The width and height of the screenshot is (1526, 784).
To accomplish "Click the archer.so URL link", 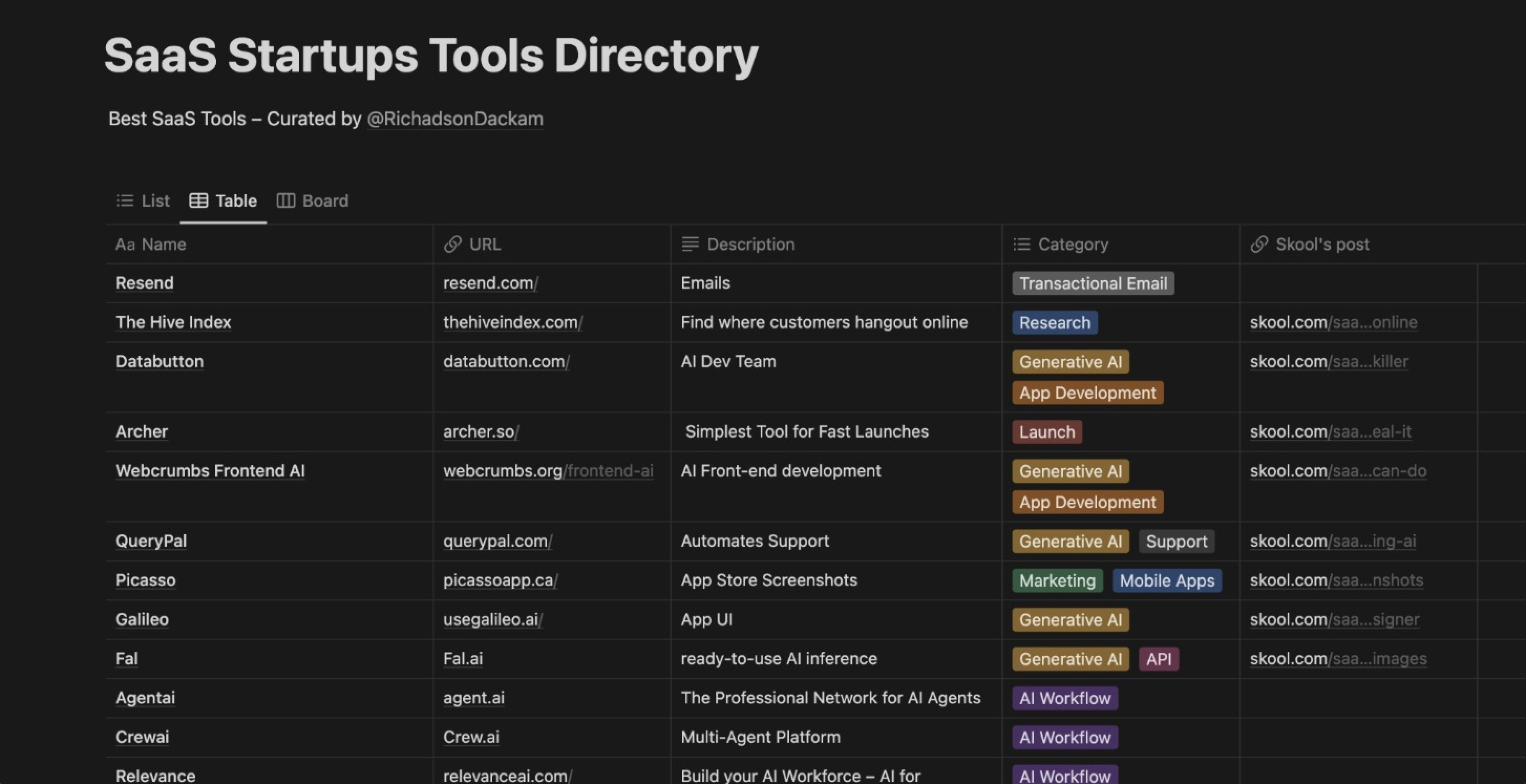I will 481,431.
